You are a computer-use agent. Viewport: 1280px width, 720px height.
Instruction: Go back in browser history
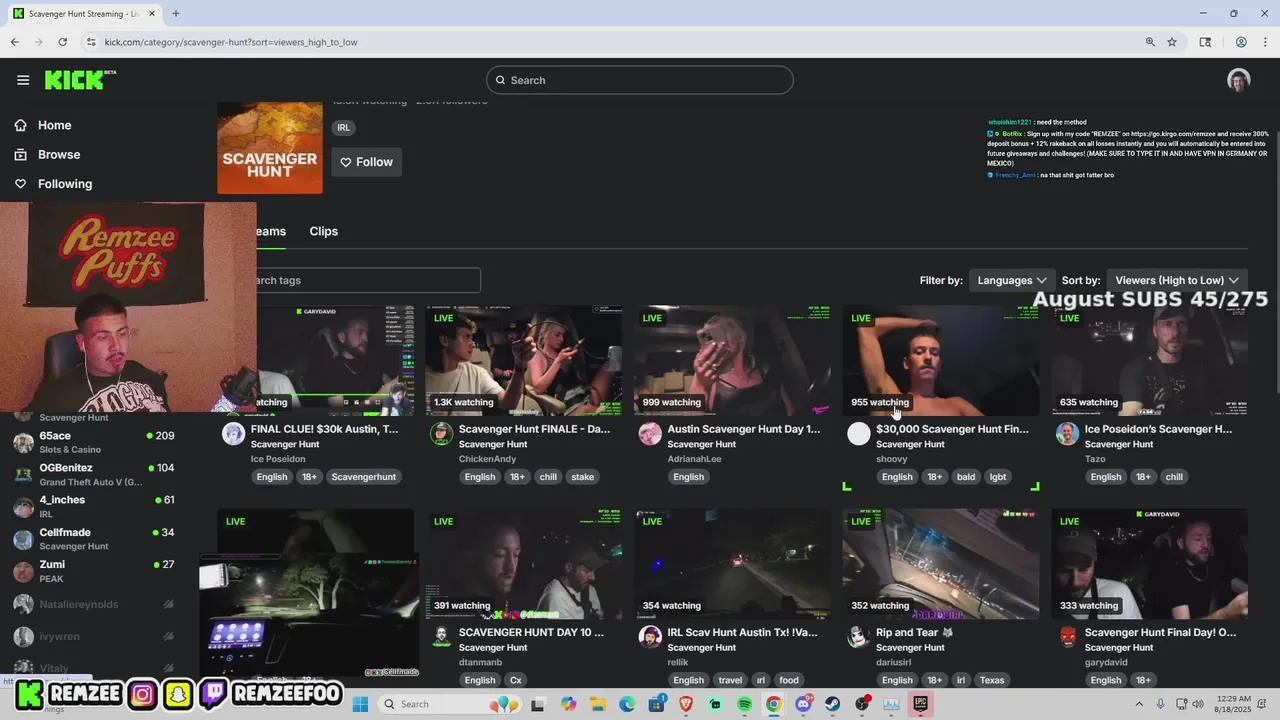[14, 42]
